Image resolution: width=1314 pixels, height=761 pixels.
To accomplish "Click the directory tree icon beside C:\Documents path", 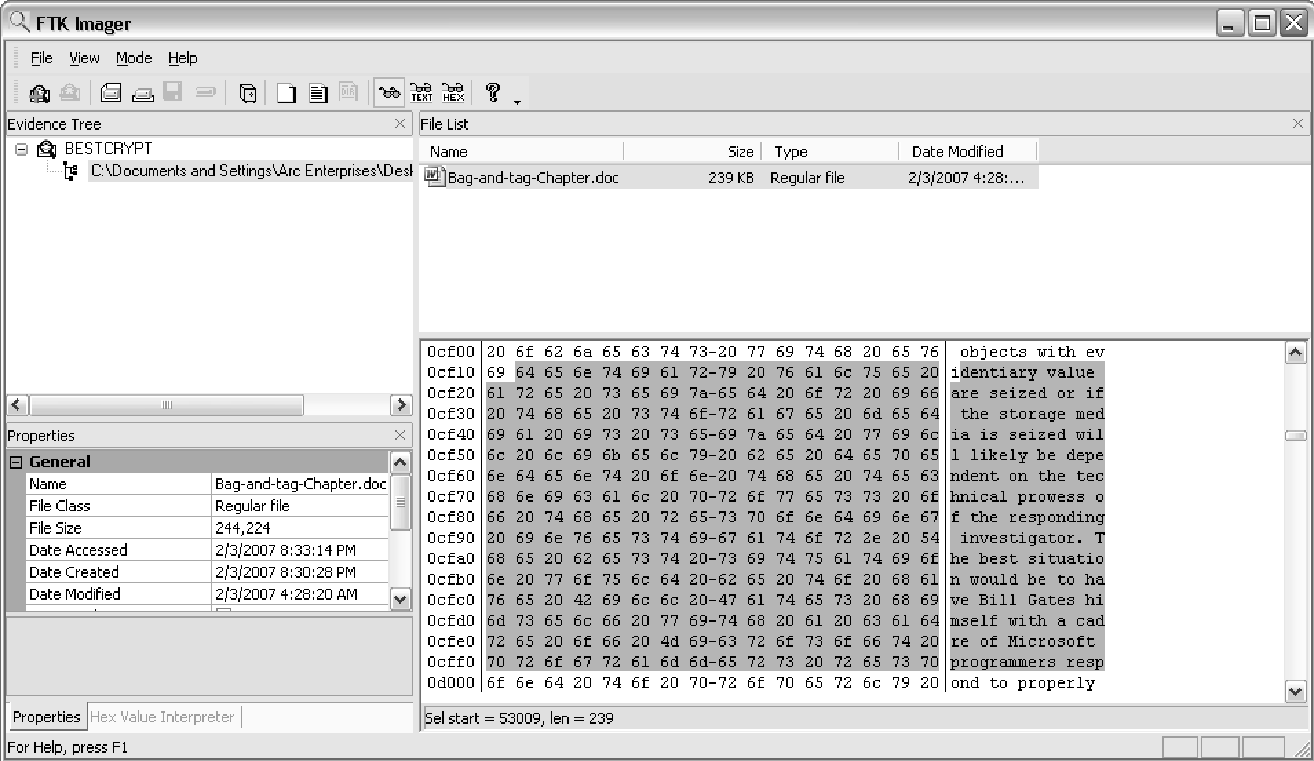I will click(70, 171).
